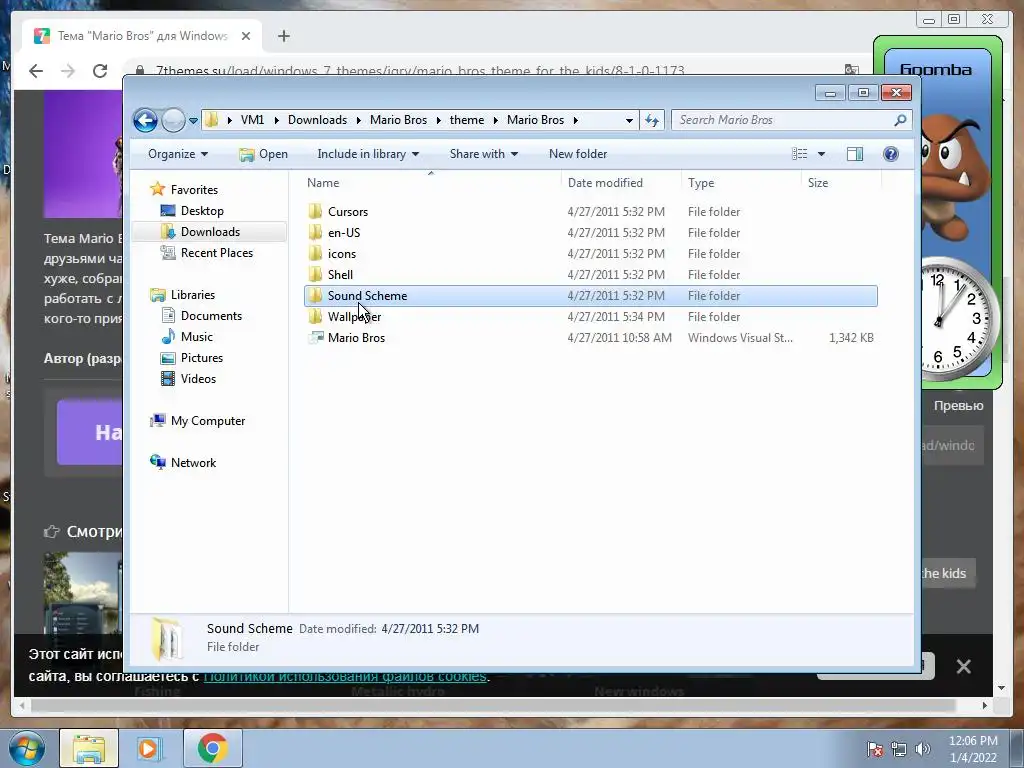Select the icons folder icon
1024x768 pixels.
coord(315,253)
